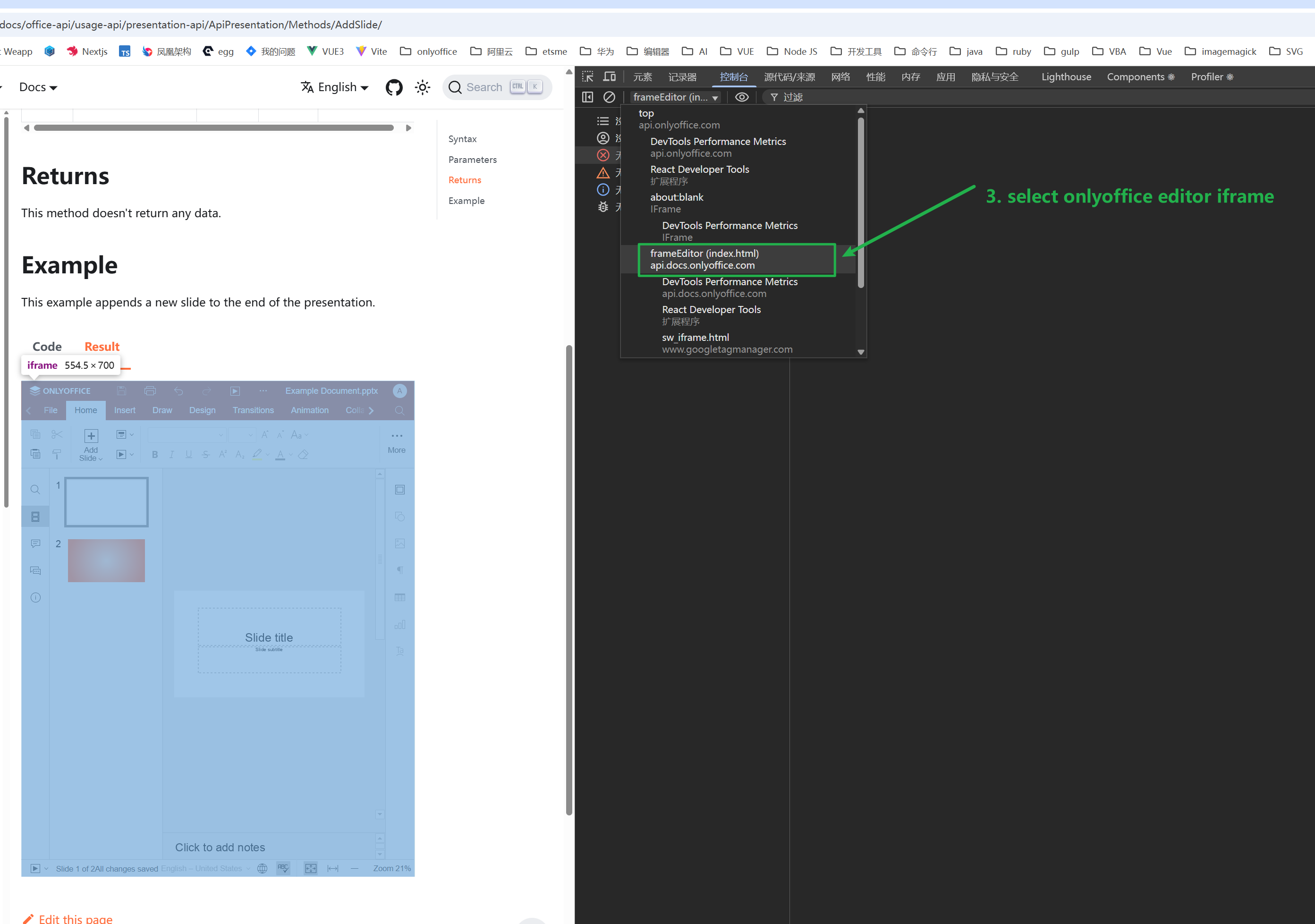1315x924 pixels.
Task: Jump to Returns section link
Action: pos(465,180)
